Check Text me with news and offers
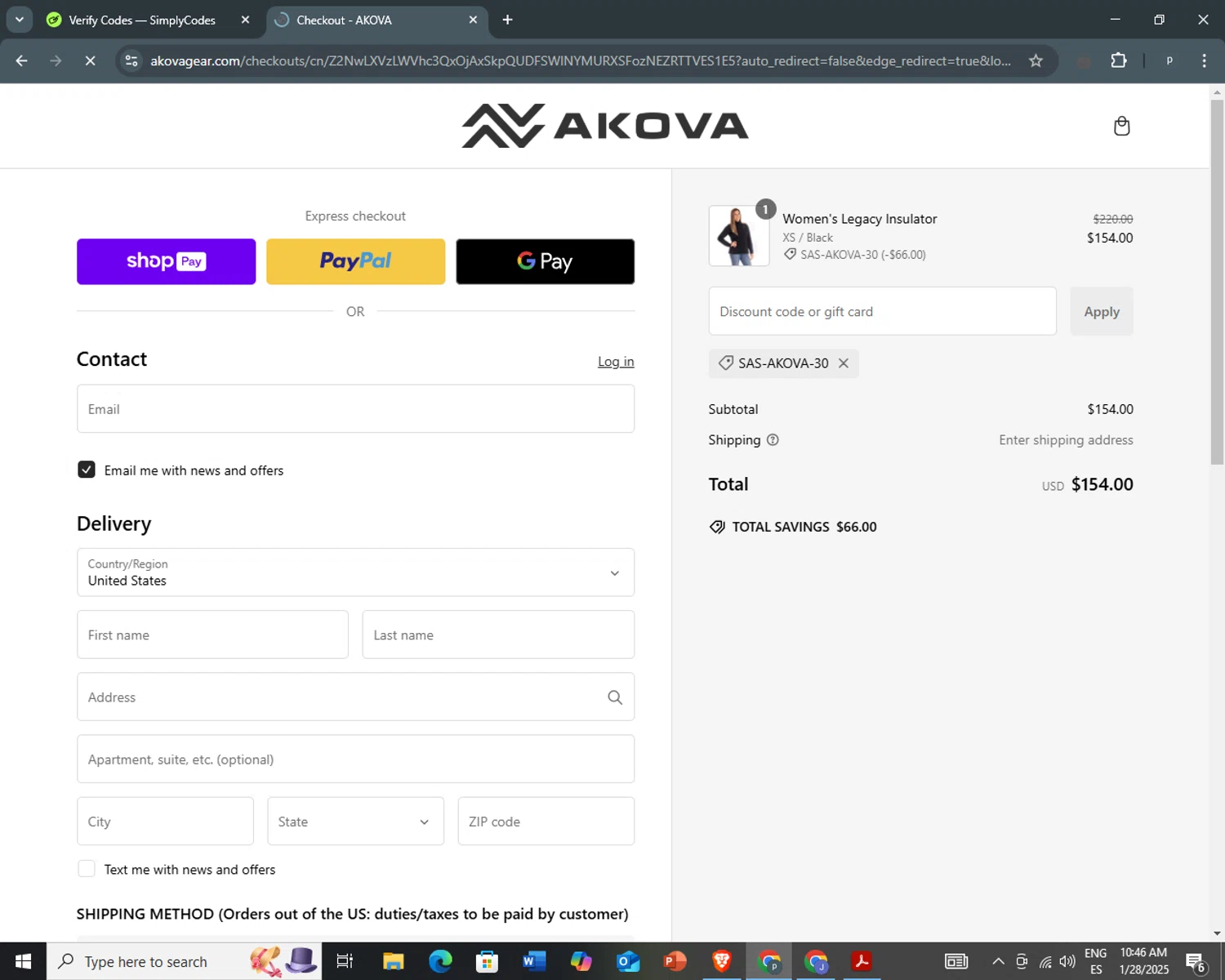 [87, 869]
